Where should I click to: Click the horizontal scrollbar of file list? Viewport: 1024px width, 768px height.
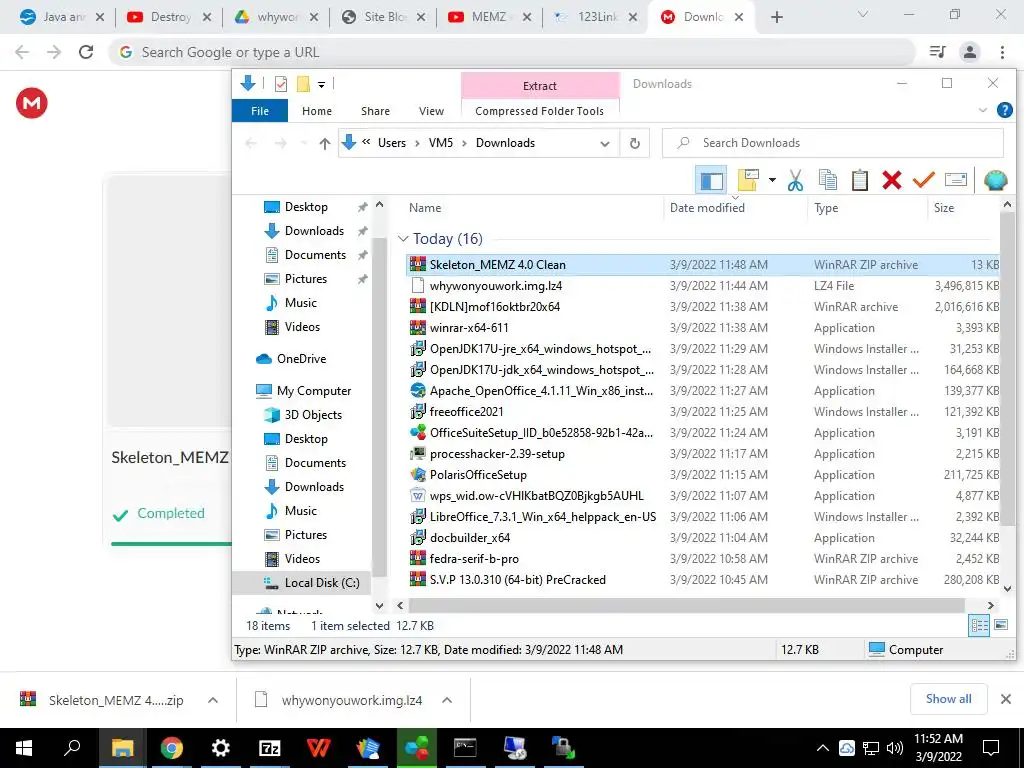686,605
